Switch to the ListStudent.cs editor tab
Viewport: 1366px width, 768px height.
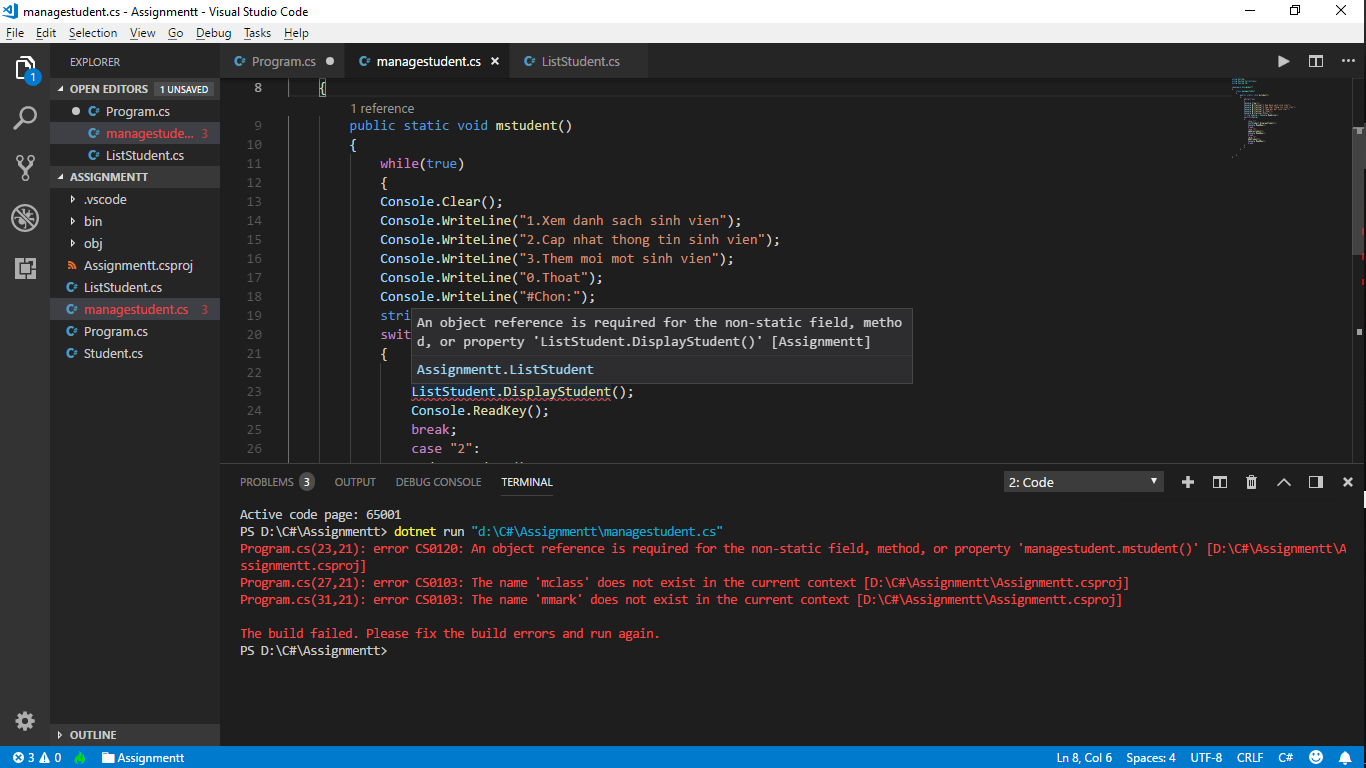click(580, 61)
